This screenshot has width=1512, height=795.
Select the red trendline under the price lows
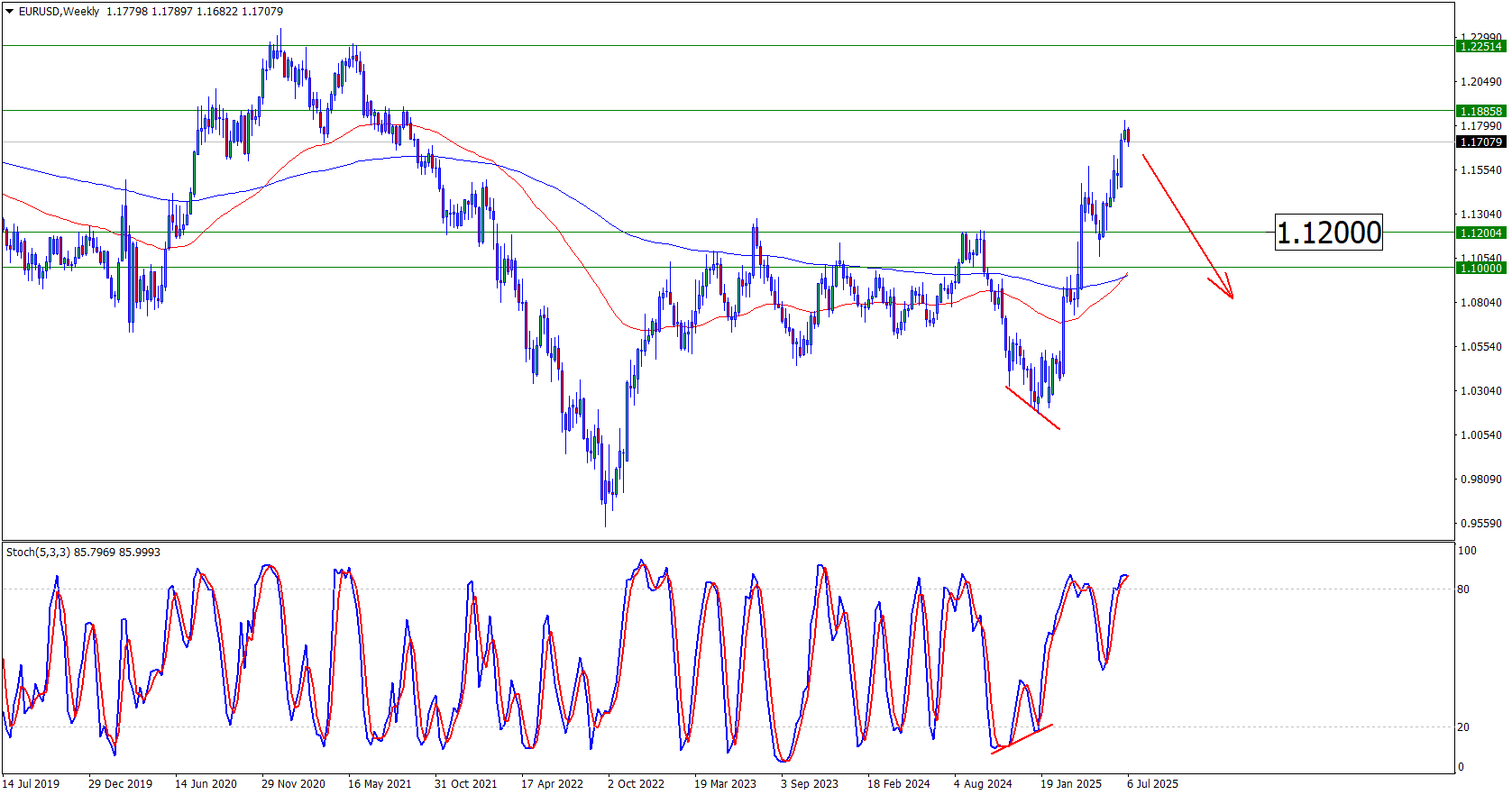[x=1032, y=407]
